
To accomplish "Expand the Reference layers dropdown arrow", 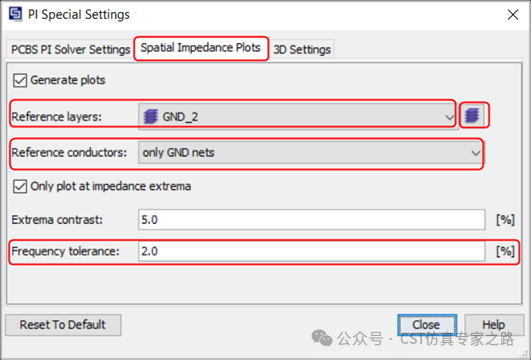I will click(449, 117).
